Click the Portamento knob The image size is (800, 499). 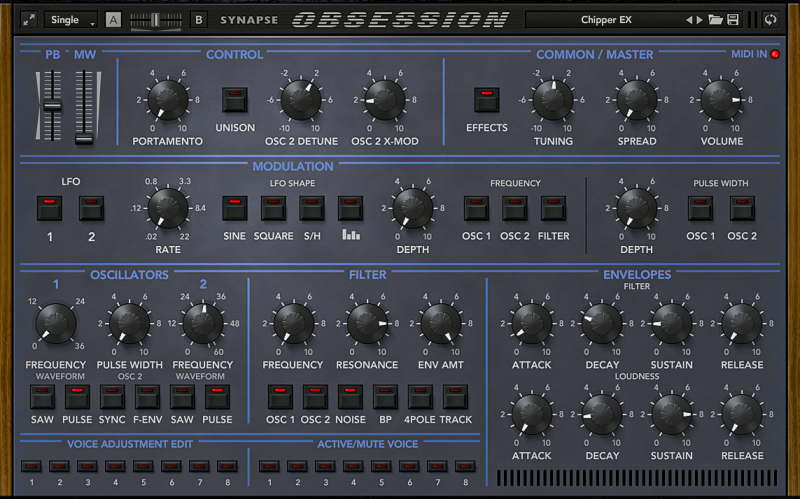tap(168, 99)
